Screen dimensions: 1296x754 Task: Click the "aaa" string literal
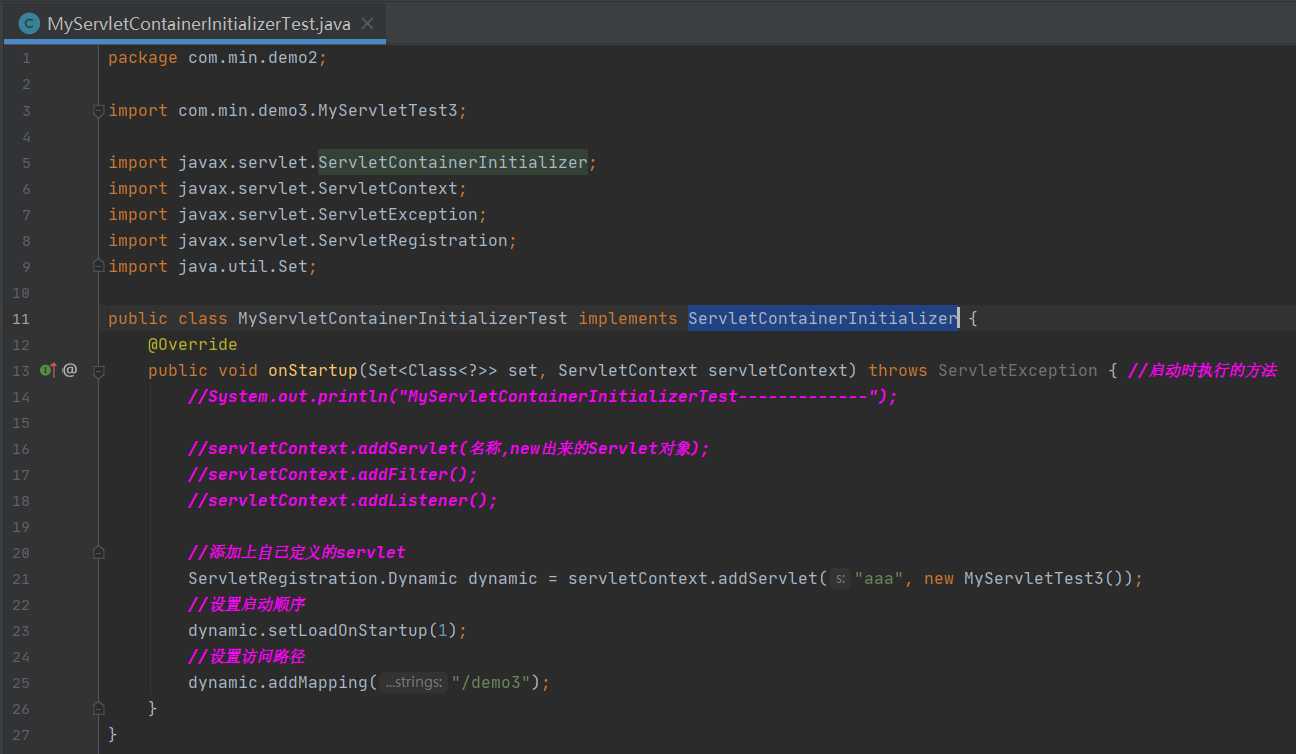[879, 578]
